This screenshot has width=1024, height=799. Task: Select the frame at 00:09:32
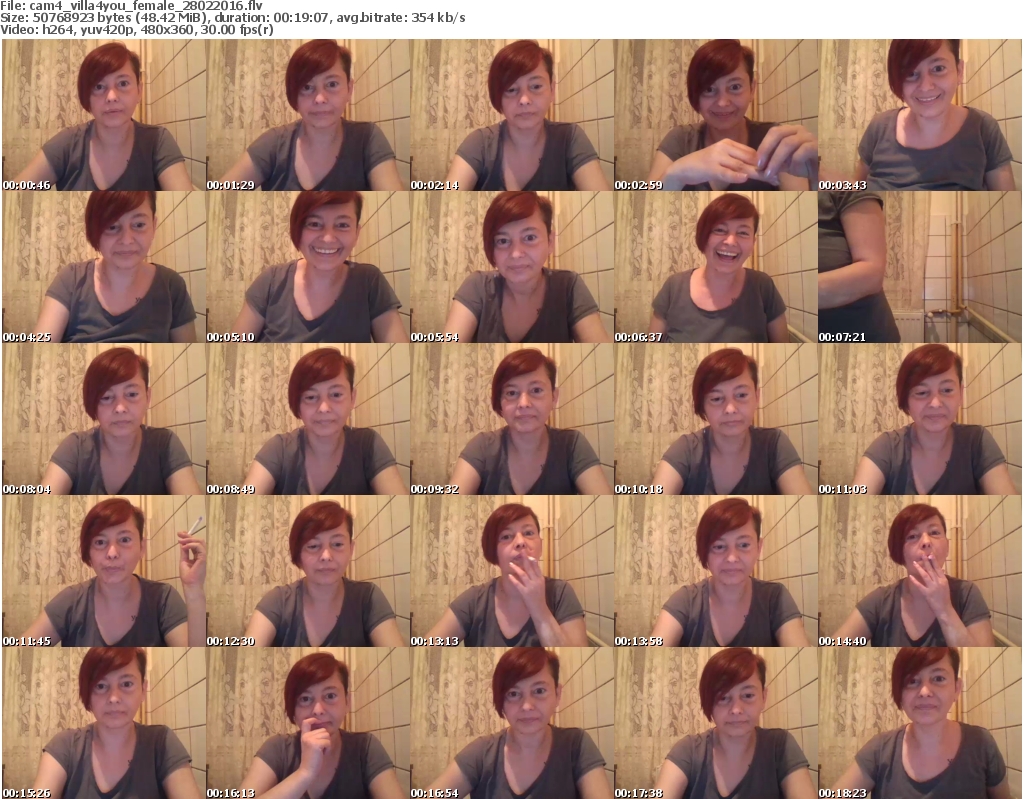(511, 419)
